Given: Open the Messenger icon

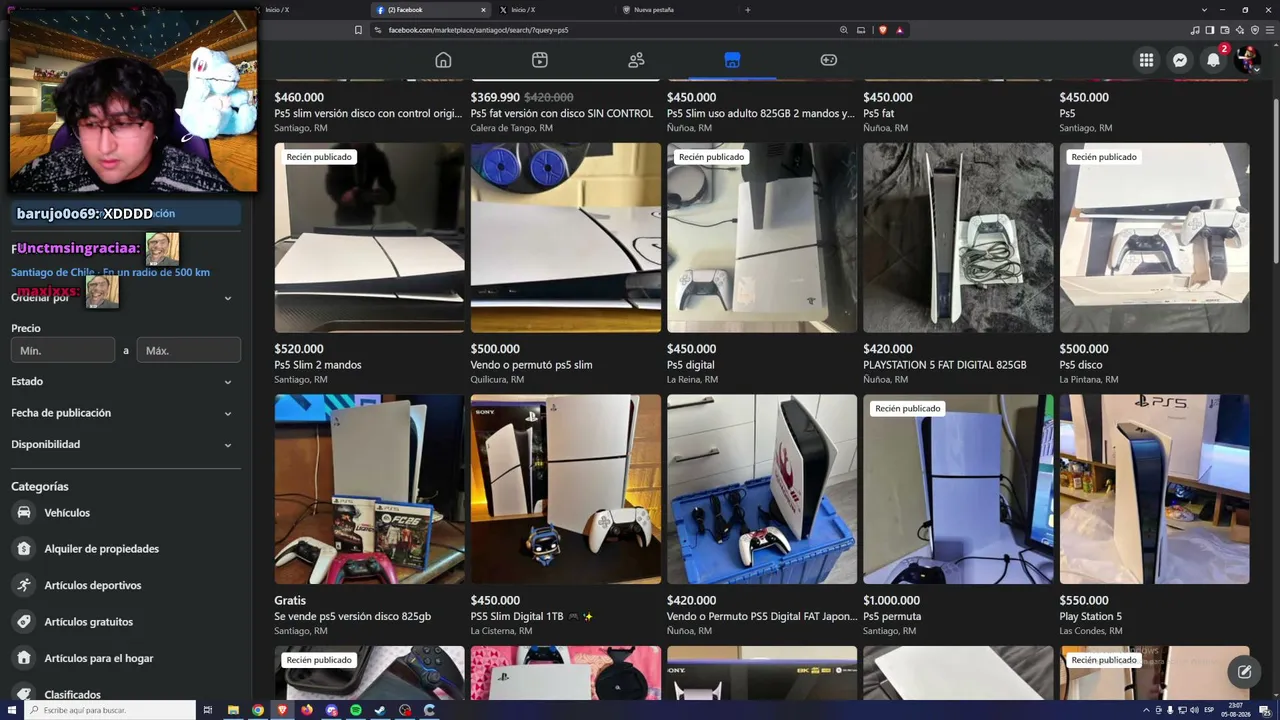Looking at the screenshot, I should (x=1180, y=60).
